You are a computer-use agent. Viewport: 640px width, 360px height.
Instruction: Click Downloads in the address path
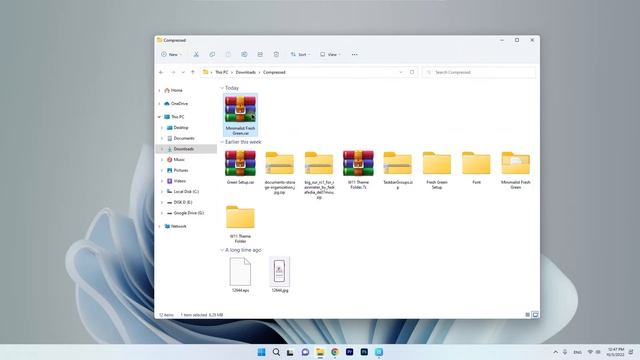(x=246, y=72)
